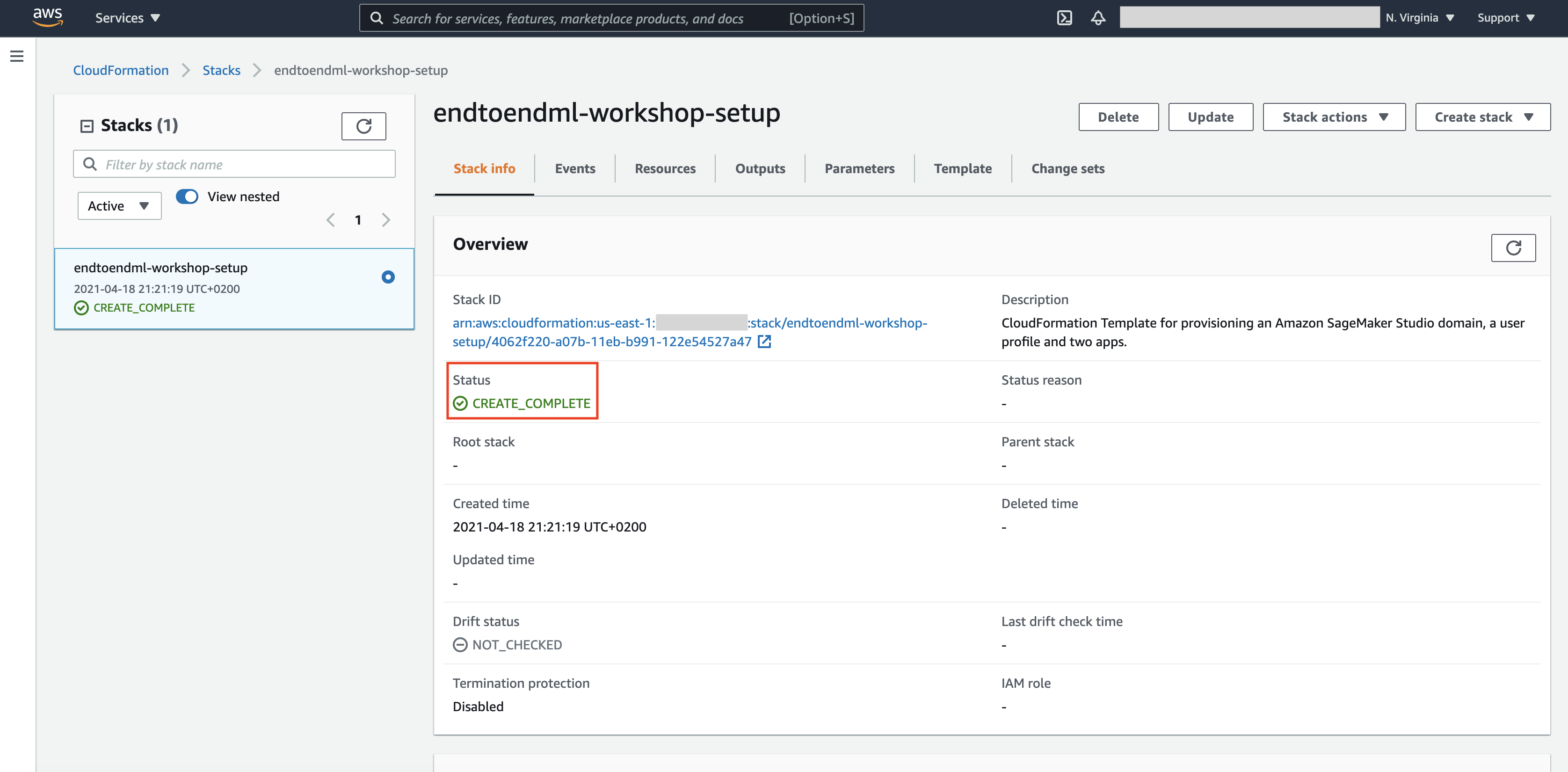This screenshot has height=772, width=1568.
Task: Click the Last drift check time label
Action: click(x=1061, y=622)
